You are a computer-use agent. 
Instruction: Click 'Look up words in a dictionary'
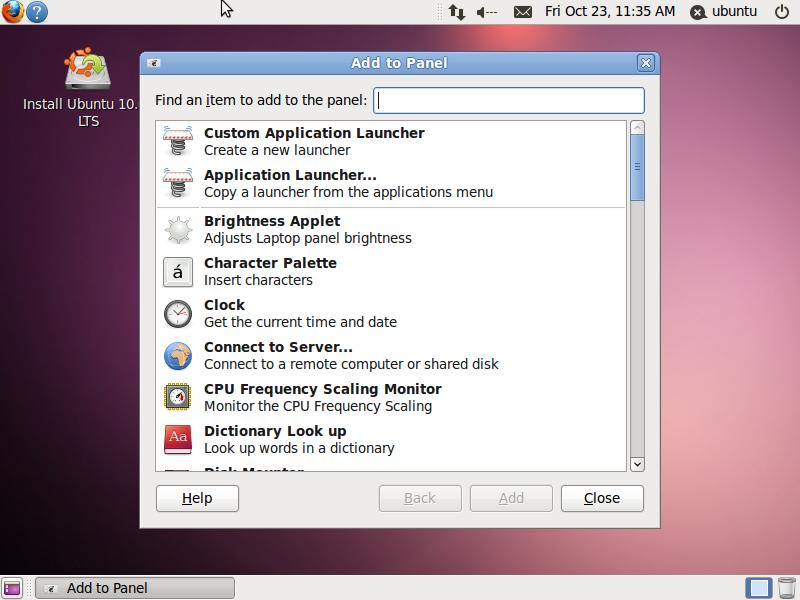coord(299,448)
